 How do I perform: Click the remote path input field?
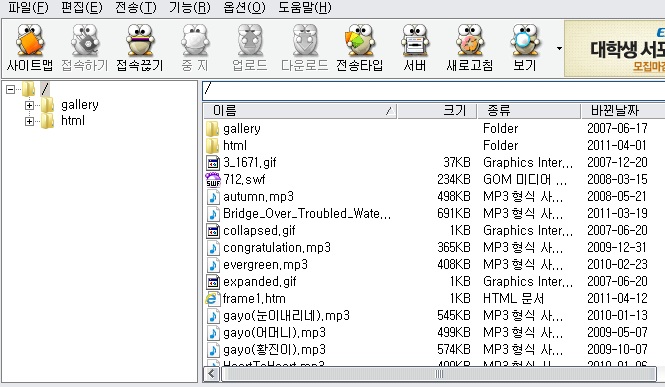coord(433,90)
